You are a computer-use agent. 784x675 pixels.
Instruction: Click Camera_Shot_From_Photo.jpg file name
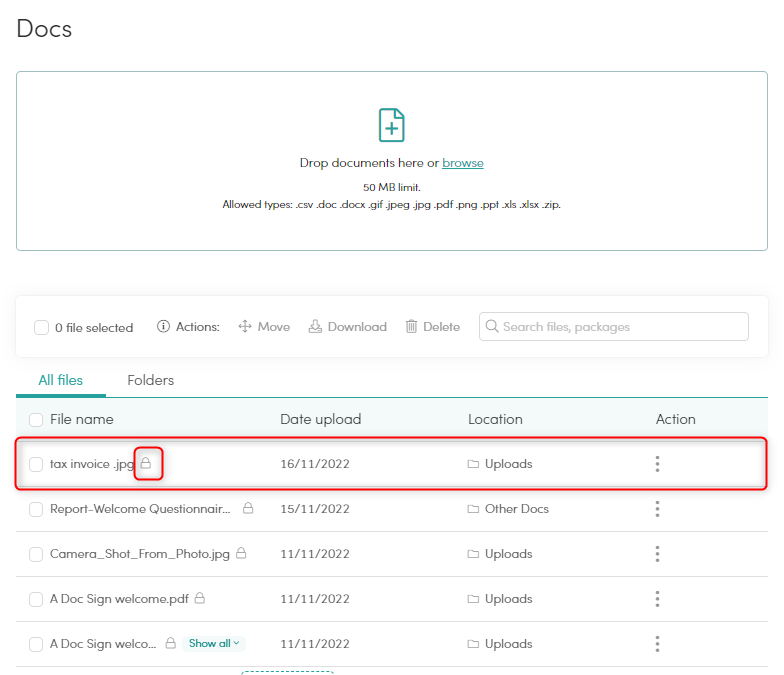pos(140,554)
